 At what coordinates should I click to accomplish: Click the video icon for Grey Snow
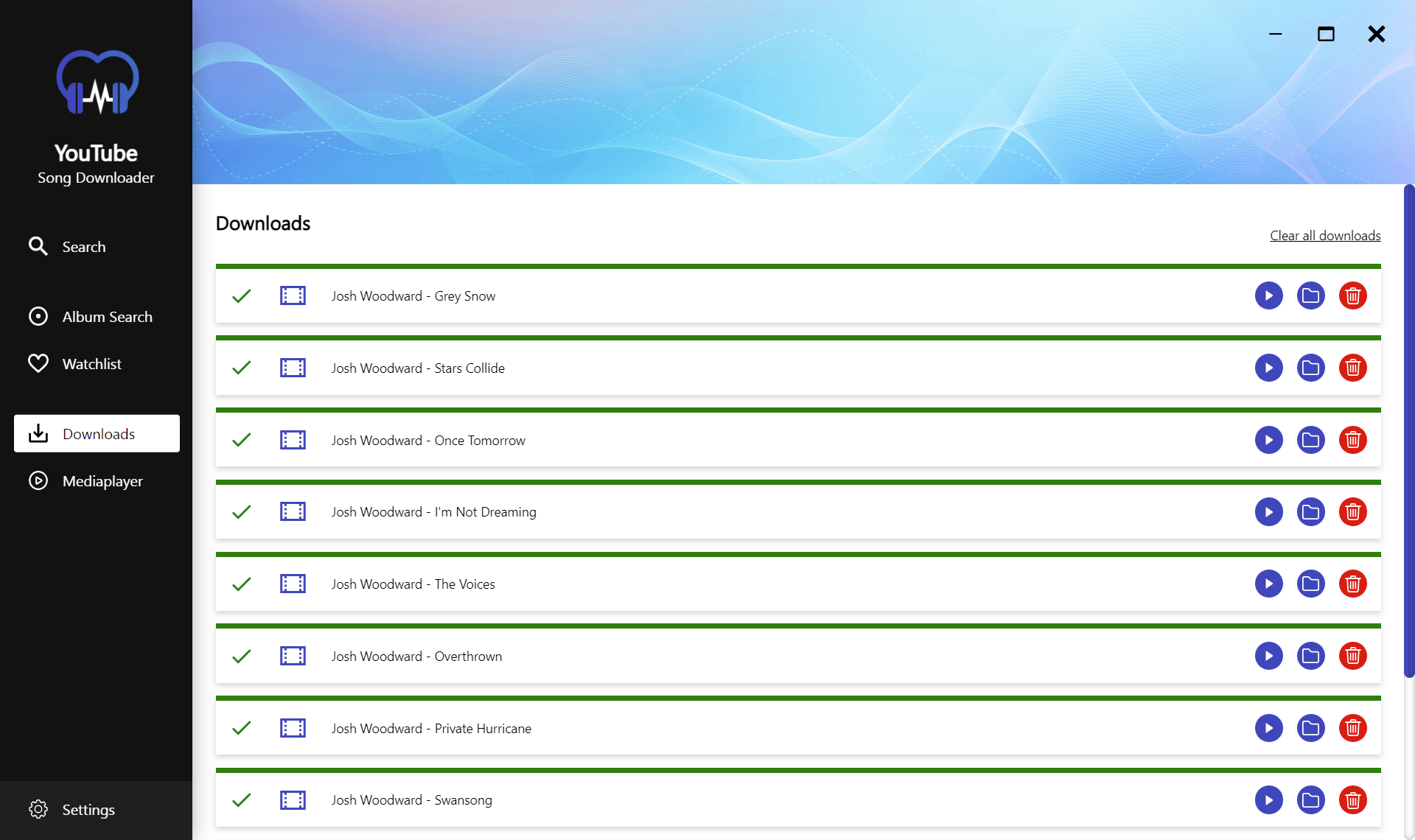(x=293, y=296)
